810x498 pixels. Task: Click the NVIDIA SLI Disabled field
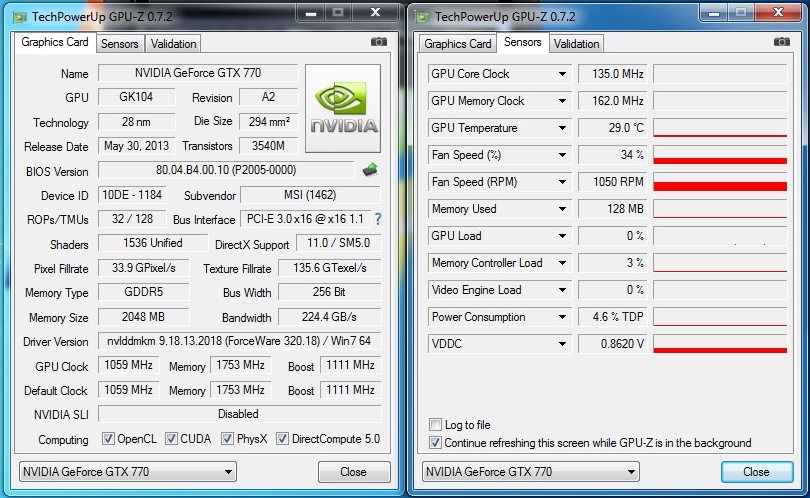(x=239, y=414)
